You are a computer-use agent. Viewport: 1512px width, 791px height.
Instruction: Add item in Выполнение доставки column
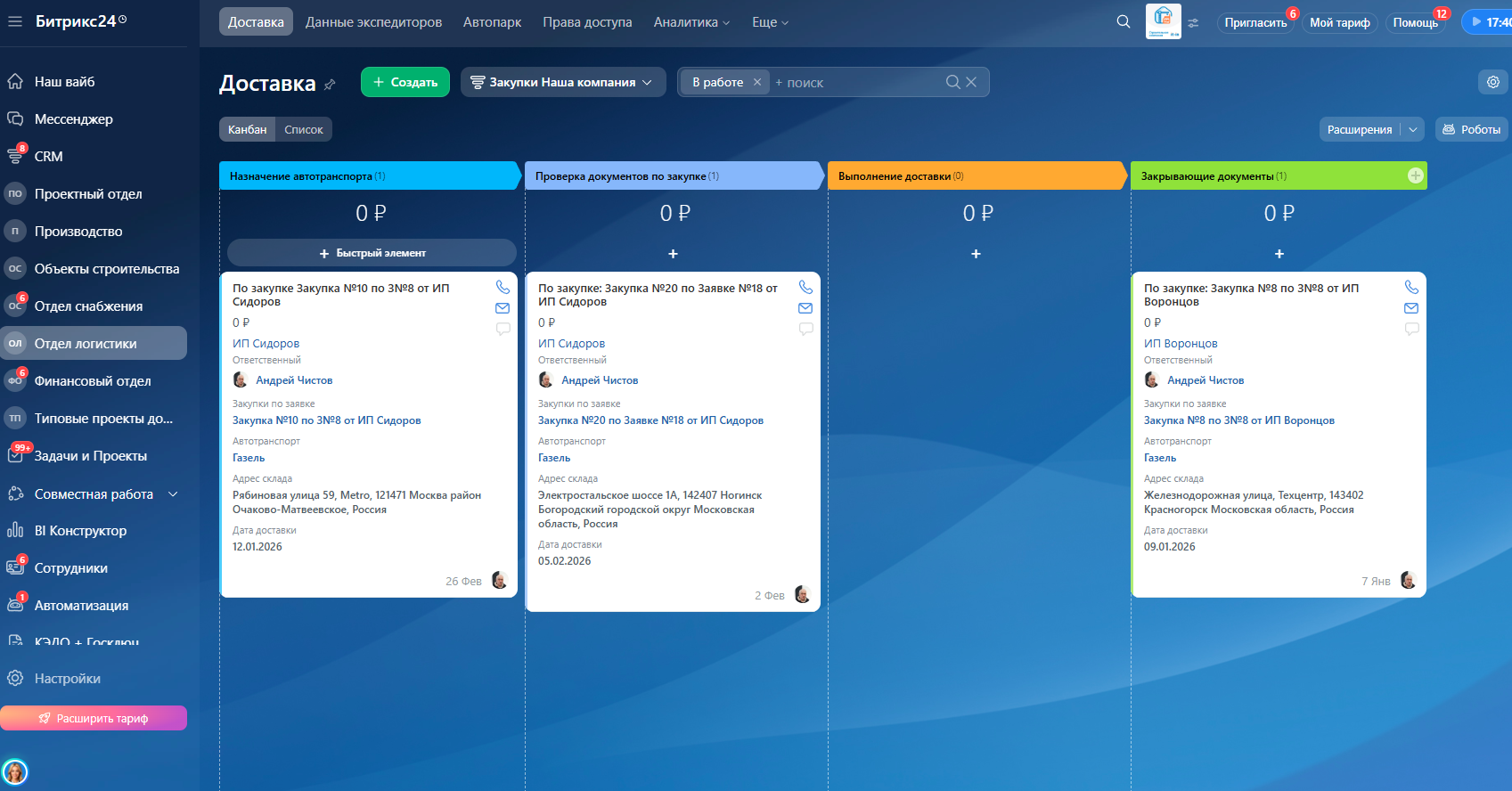pyautogui.click(x=976, y=254)
